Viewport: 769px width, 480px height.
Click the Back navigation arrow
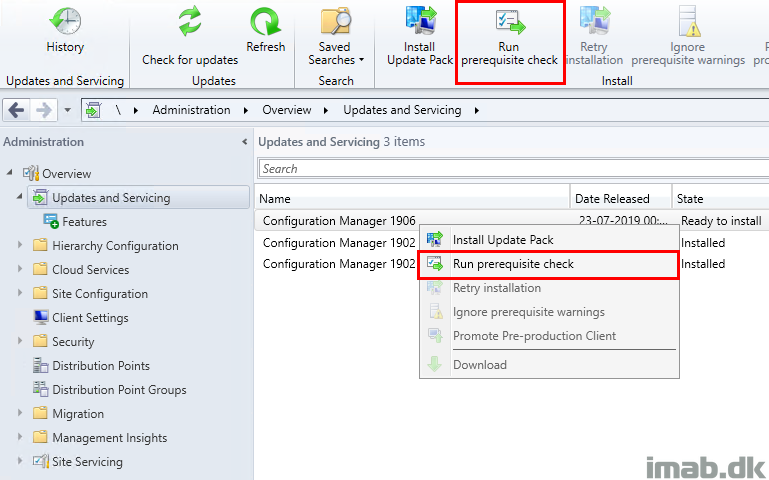coord(17,110)
